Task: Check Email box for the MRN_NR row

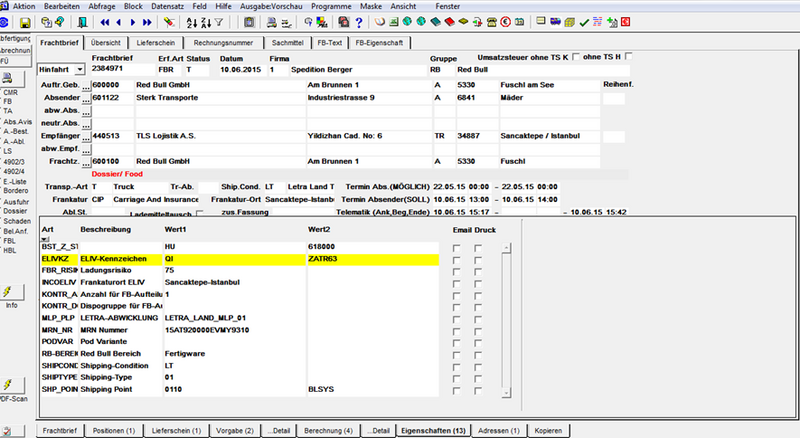Action: [x=456, y=331]
